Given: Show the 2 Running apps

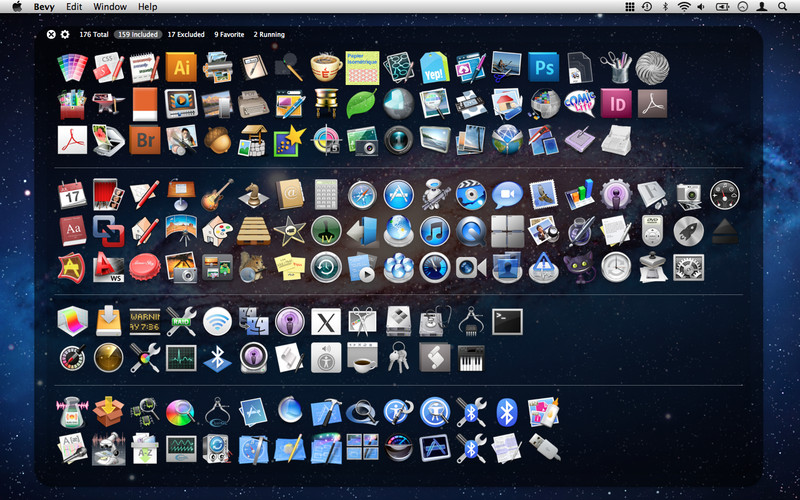Looking at the screenshot, I should click(269, 34).
